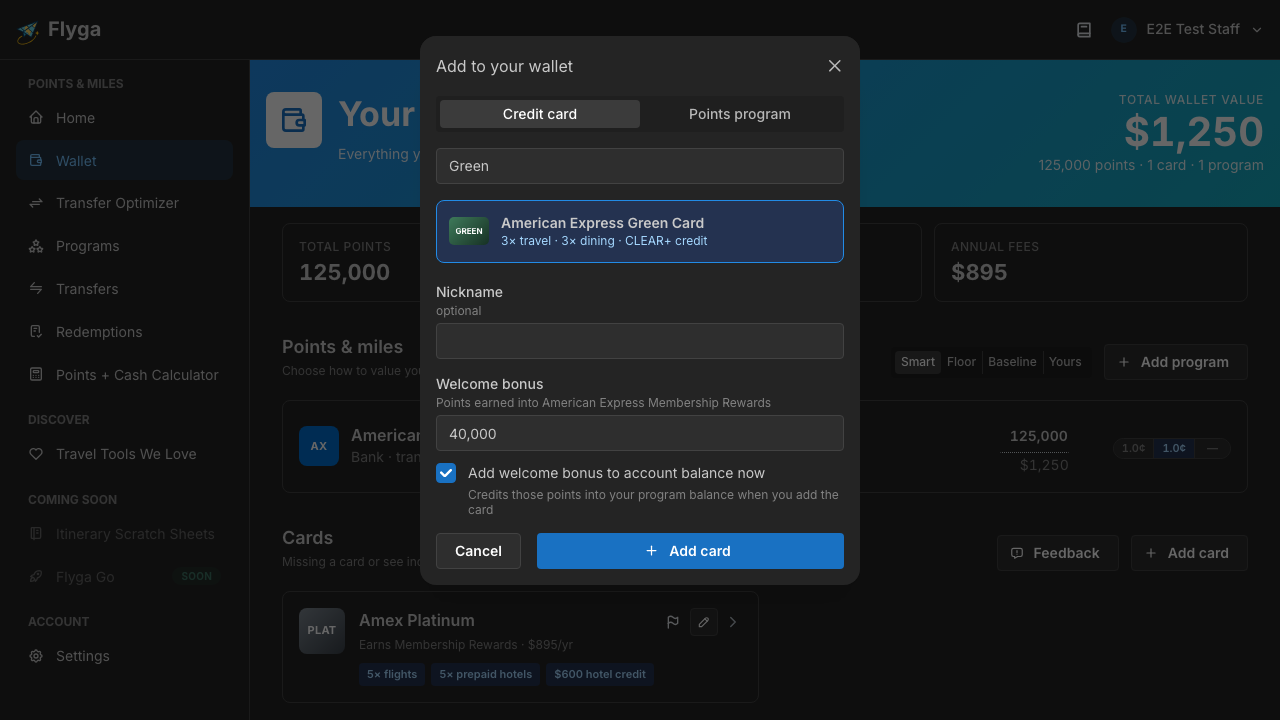Click the Transfers sidebar icon
This screenshot has width=1280, height=720.
(x=36, y=288)
